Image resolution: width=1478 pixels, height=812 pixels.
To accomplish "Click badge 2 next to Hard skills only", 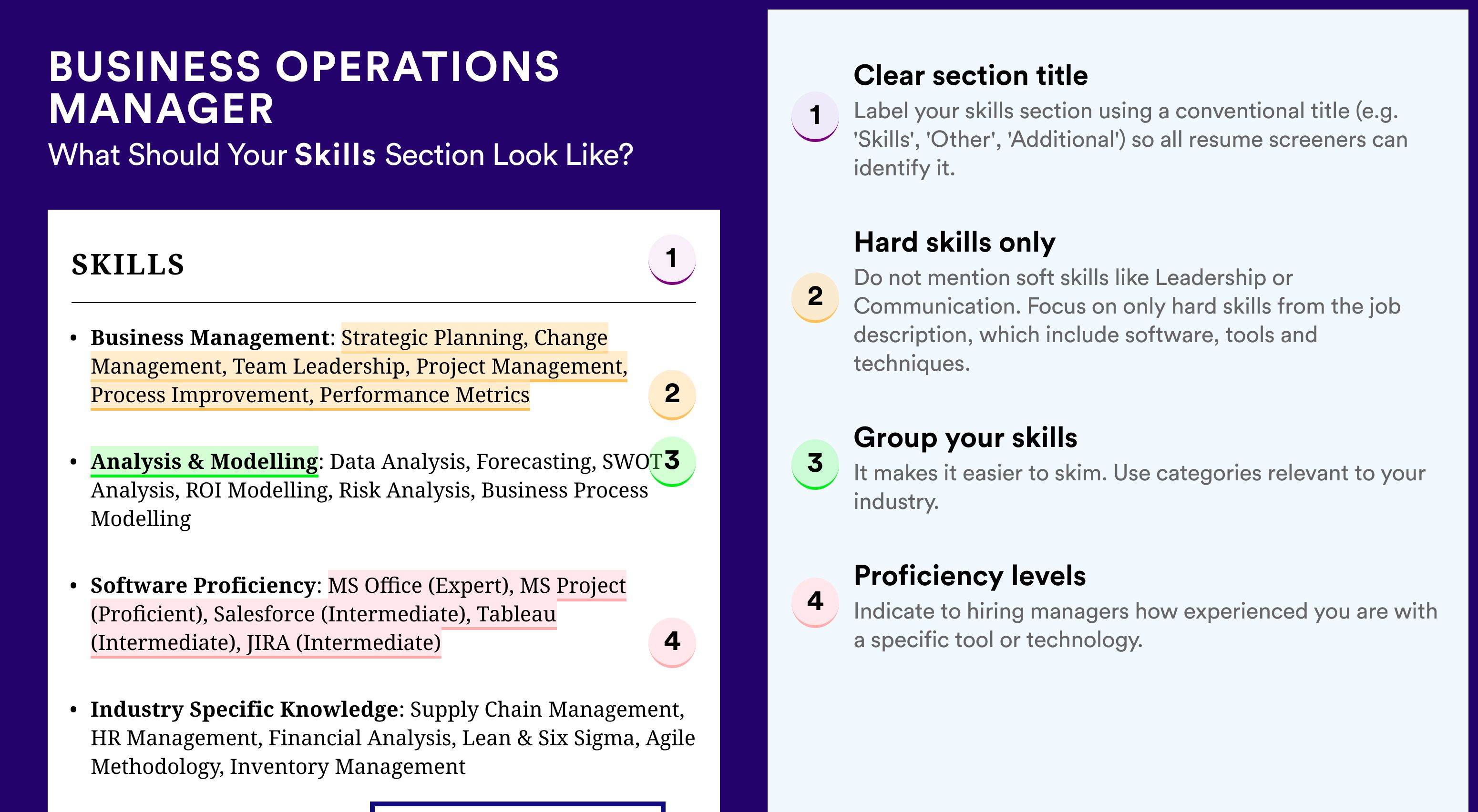I will pos(815,297).
